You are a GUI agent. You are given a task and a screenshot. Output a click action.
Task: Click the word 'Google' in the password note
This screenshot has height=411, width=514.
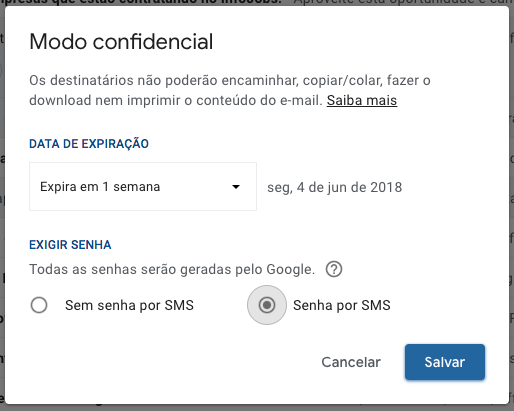[290, 269]
